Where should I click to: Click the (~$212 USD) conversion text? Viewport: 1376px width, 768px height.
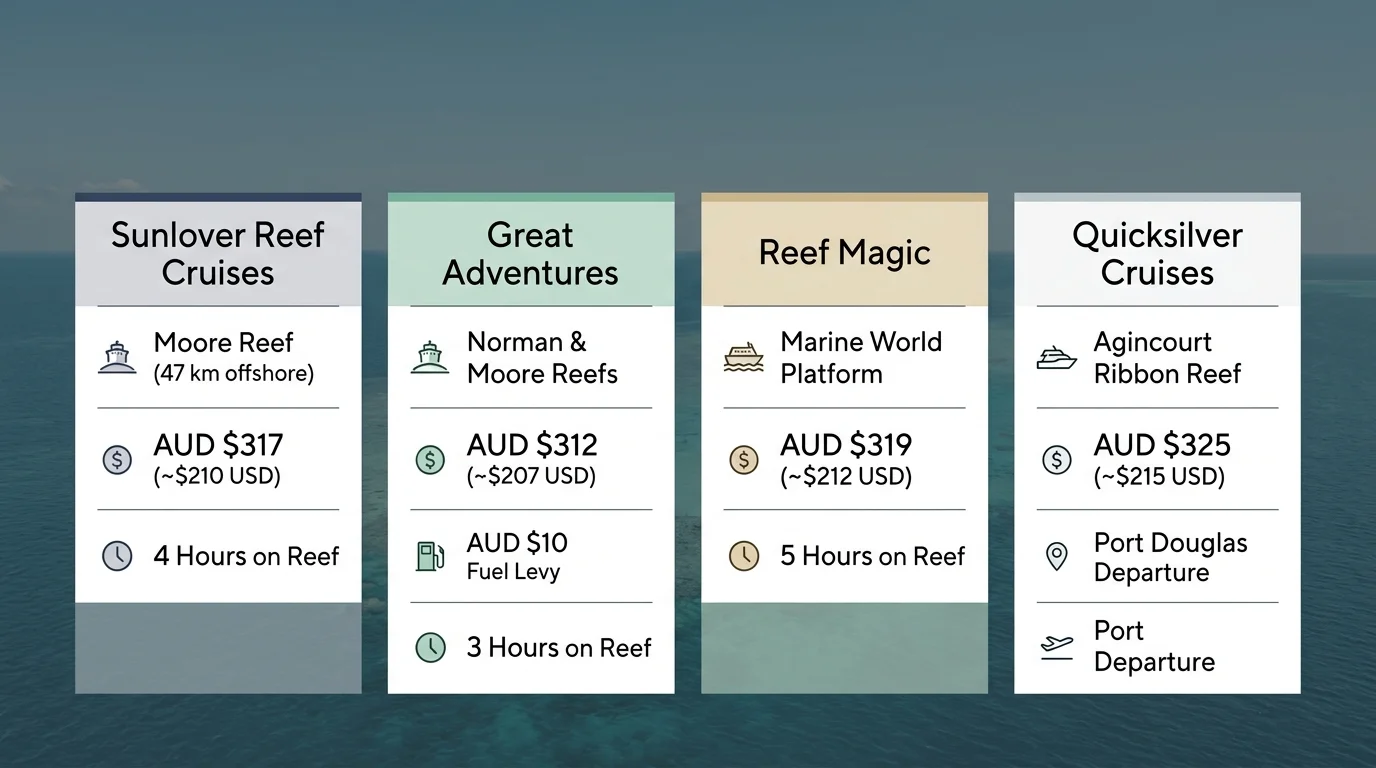(x=846, y=476)
